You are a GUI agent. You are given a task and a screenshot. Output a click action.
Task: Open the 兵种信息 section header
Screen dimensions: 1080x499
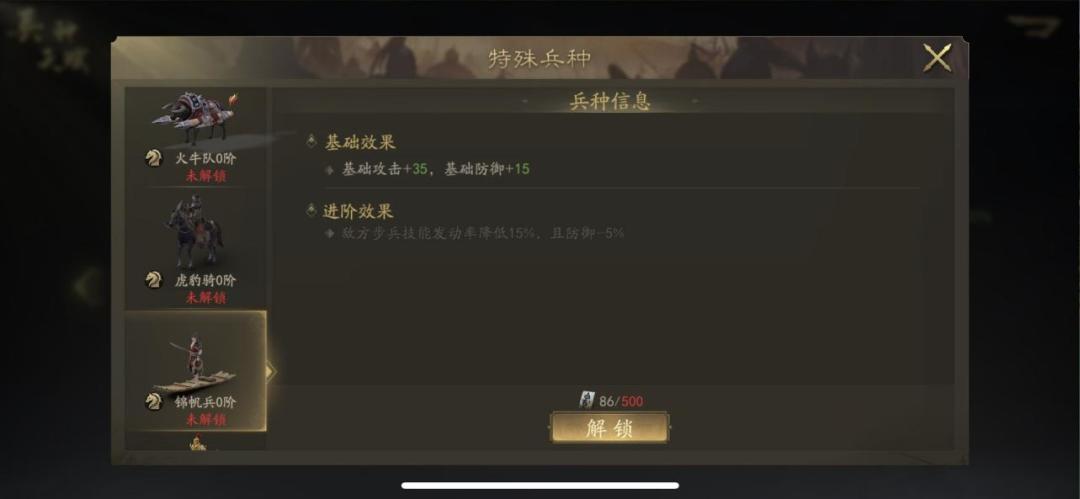click(x=610, y=101)
